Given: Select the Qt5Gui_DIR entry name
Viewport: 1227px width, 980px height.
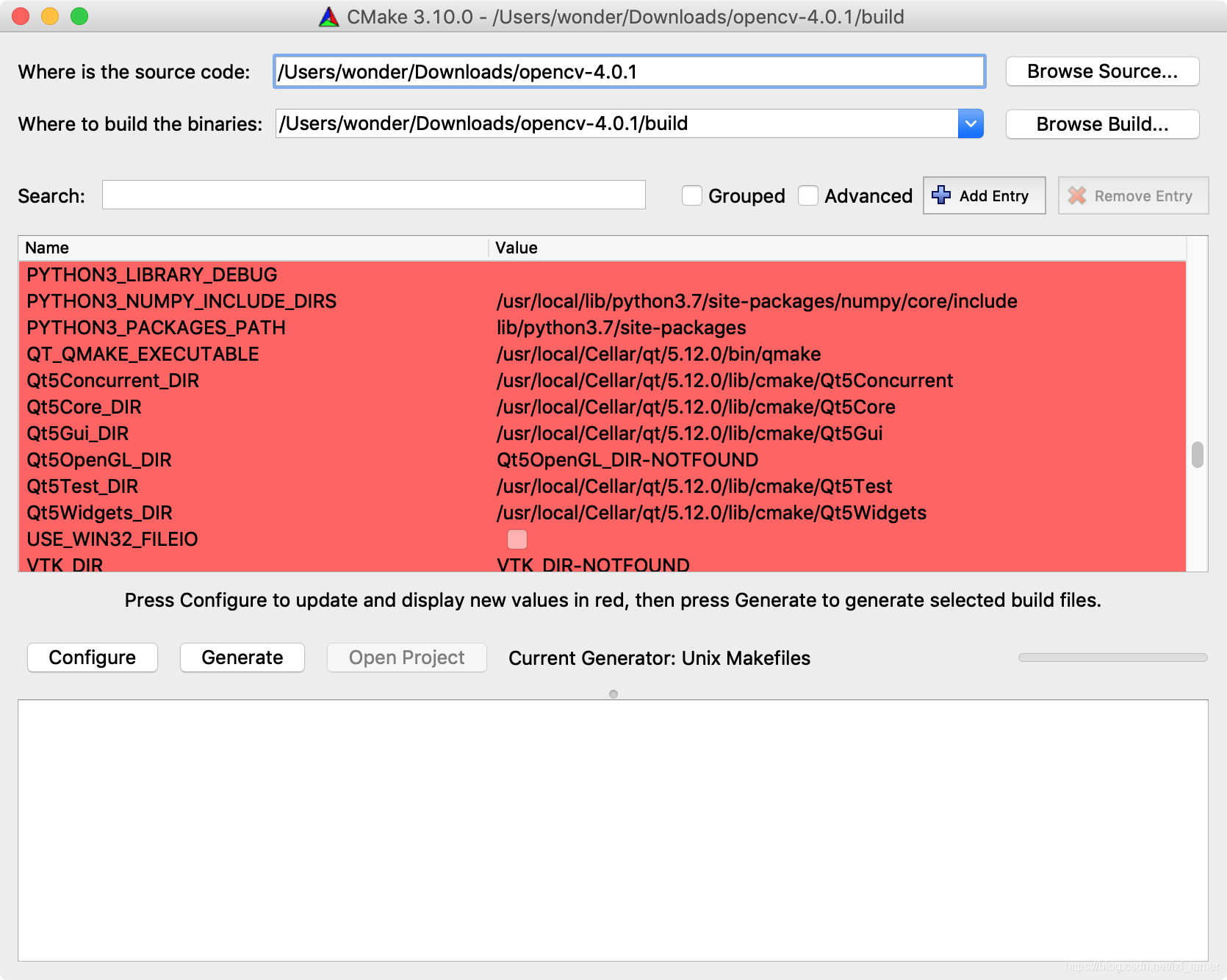Looking at the screenshot, I should 77,433.
